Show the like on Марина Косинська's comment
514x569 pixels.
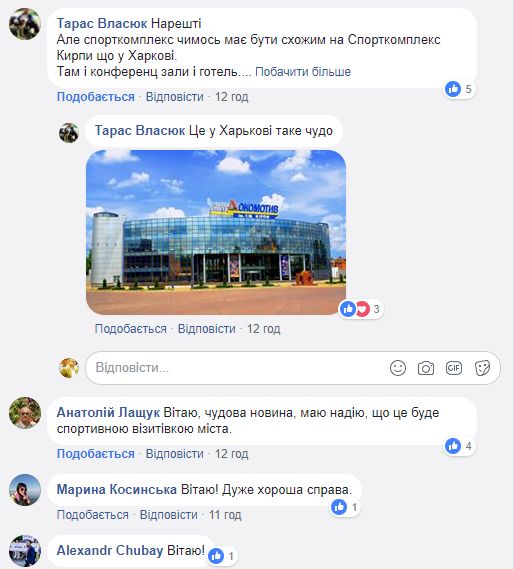point(345,507)
